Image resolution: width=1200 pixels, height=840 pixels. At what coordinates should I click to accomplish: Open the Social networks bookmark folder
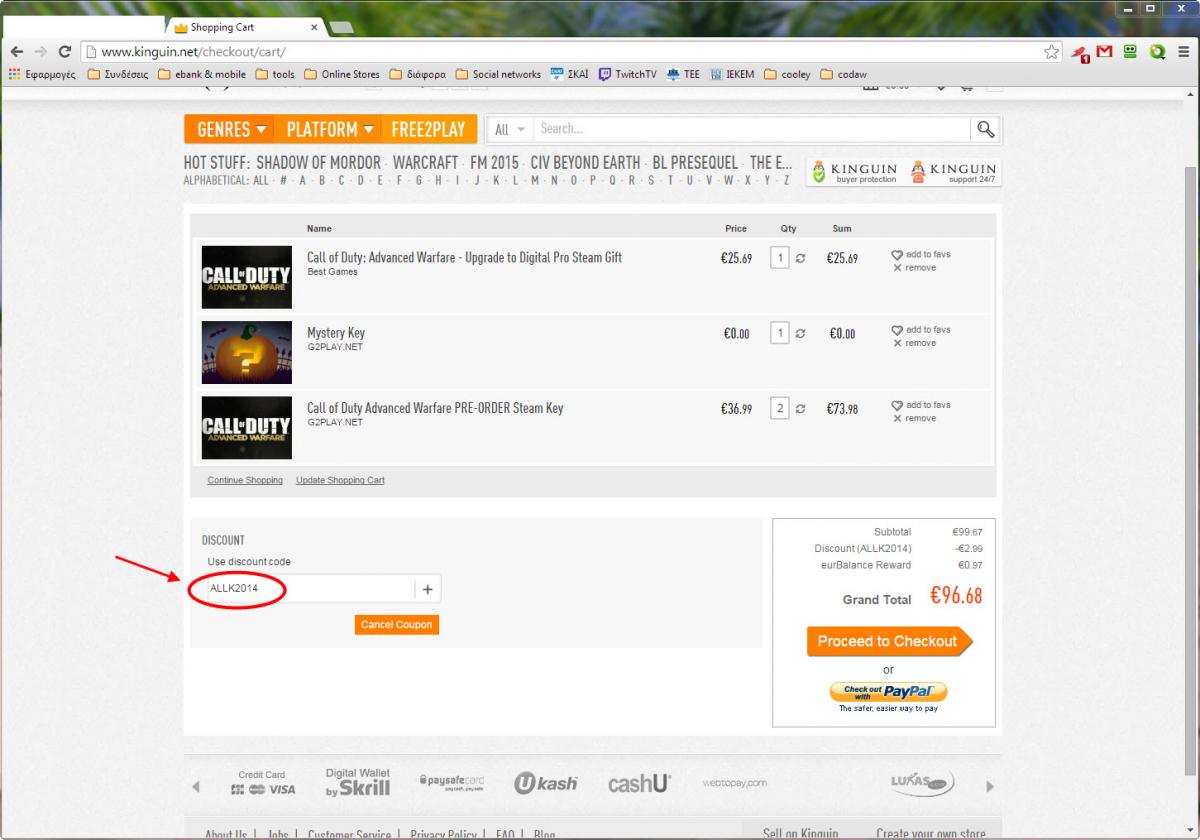tap(497, 74)
